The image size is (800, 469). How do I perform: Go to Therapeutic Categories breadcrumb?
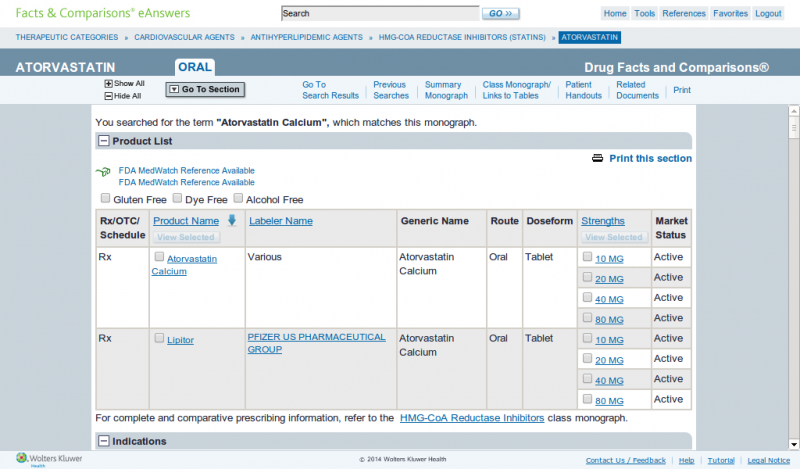[x=67, y=37]
